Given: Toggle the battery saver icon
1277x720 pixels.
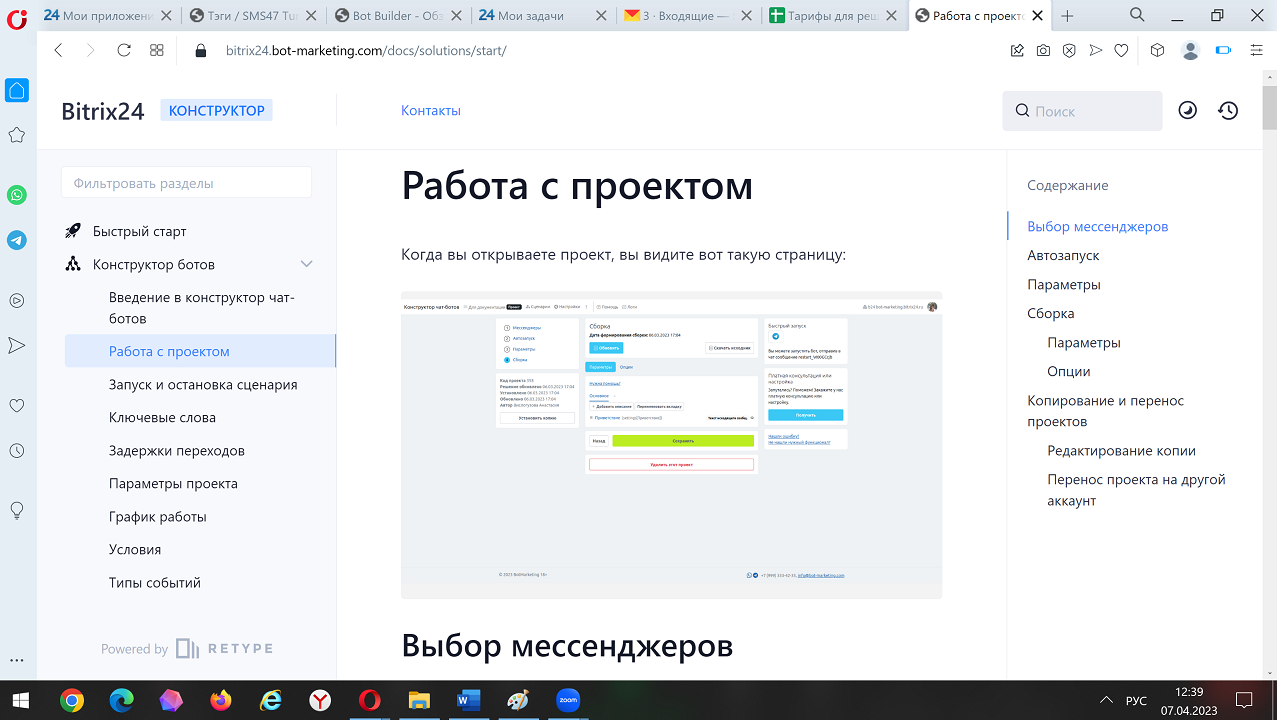Looking at the screenshot, I should click(x=1223, y=51).
